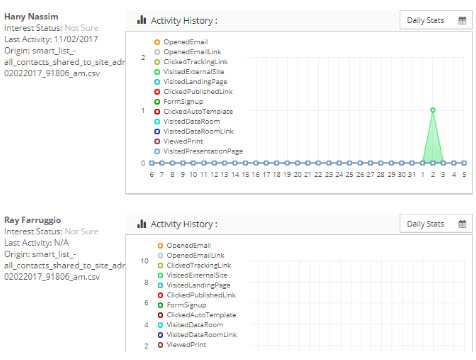Toggle ClickedAutoTemplate series in Ray's legend
Screen dimensions: 476x360
pyautogui.click(x=197, y=315)
